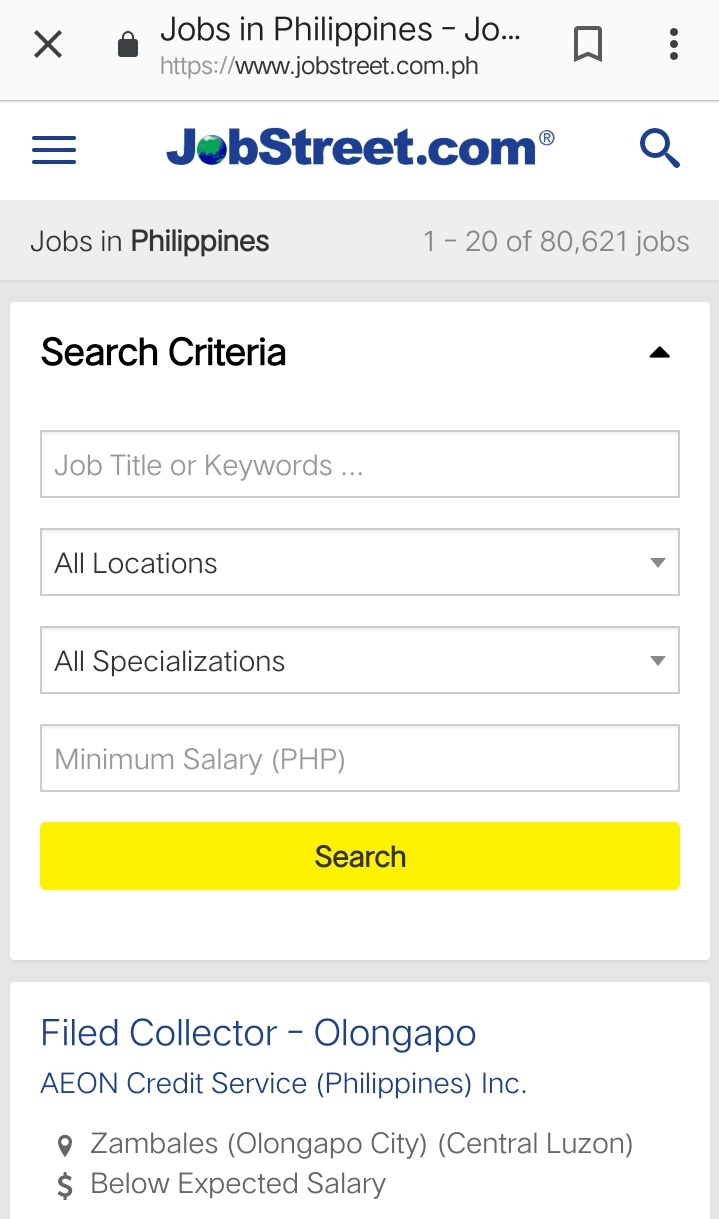Open the All Locations dropdown
Viewport: 719px width, 1219px height.
click(360, 562)
